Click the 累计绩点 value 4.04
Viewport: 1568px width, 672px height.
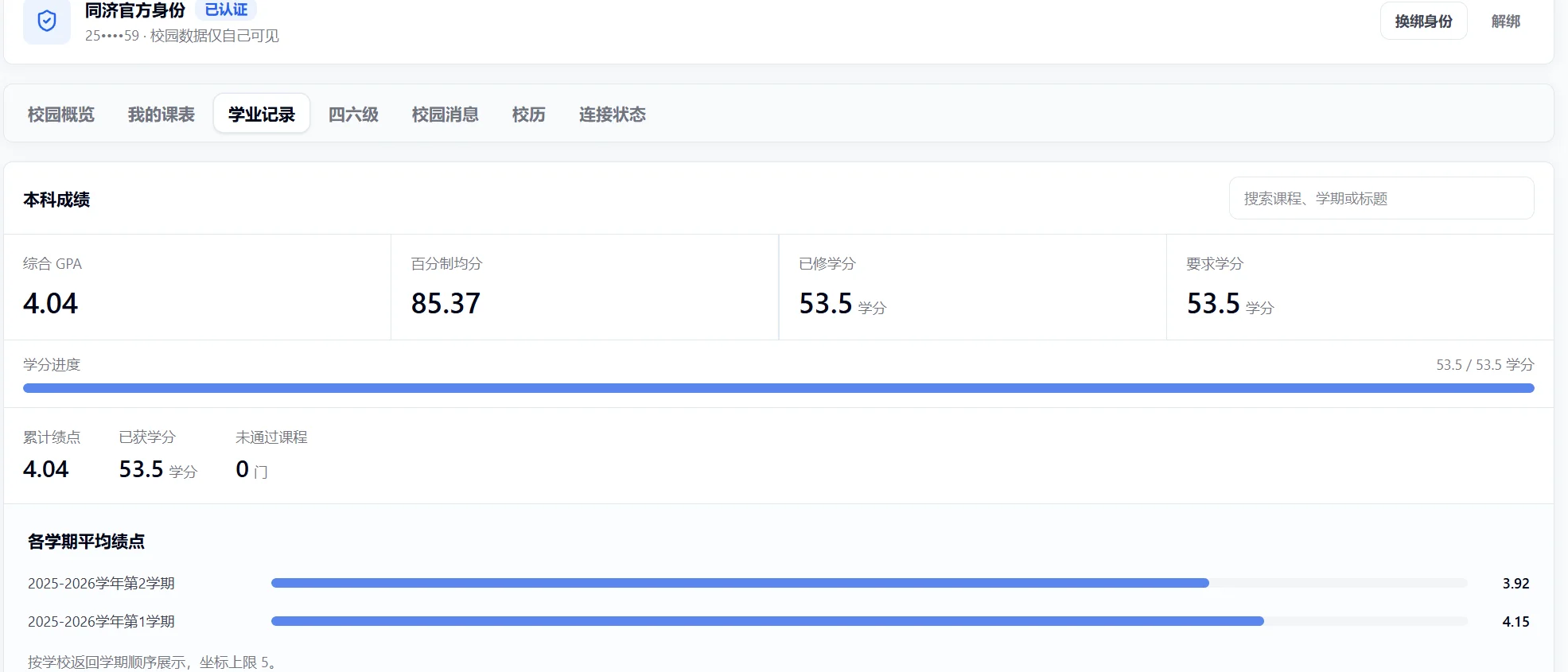click(x=45, y=469)
